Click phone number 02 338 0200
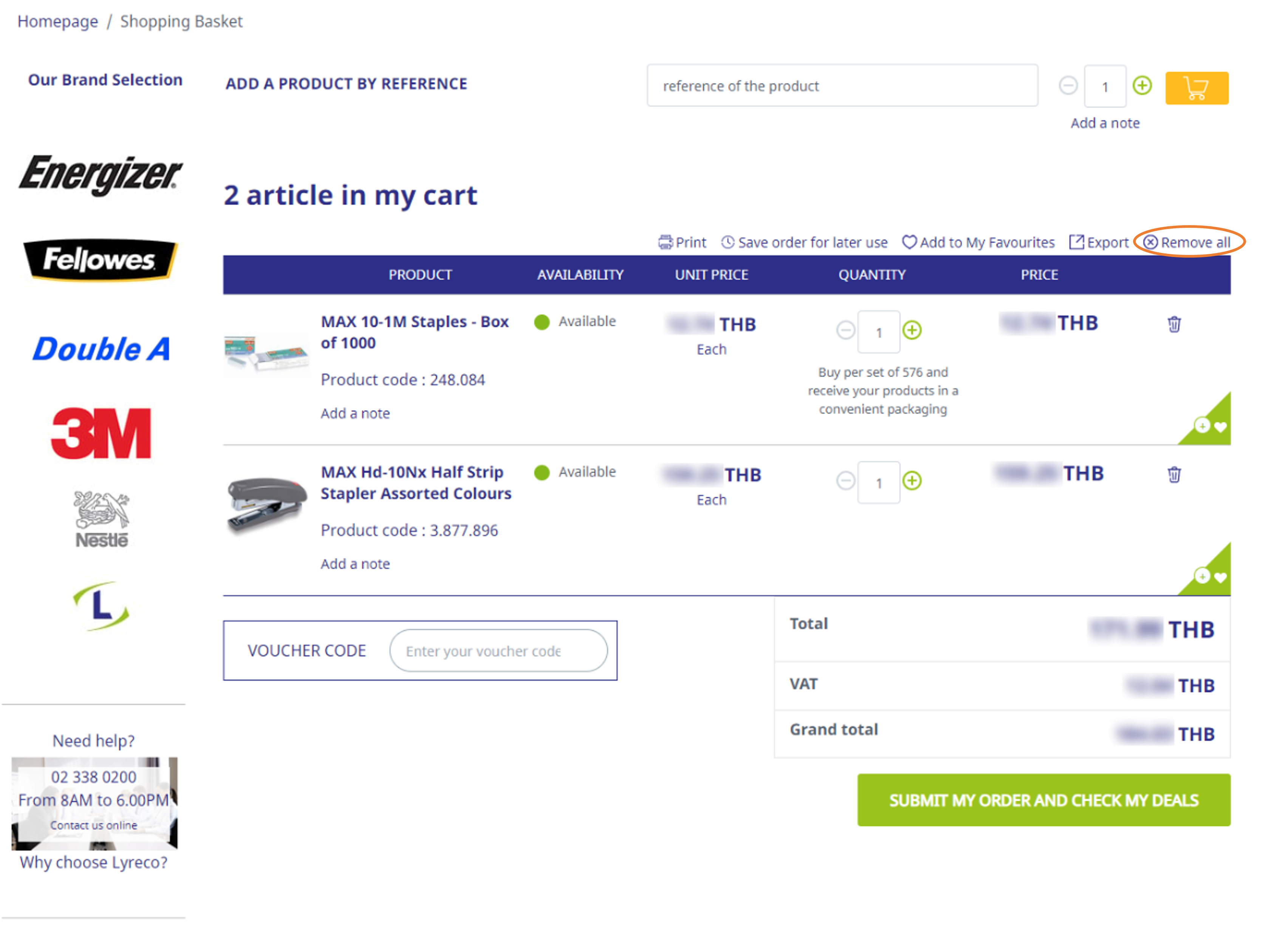 [x=94, y=777]
